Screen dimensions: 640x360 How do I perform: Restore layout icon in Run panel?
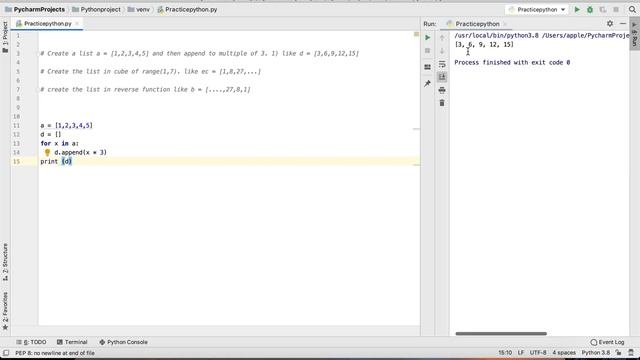tap(427, 67)
